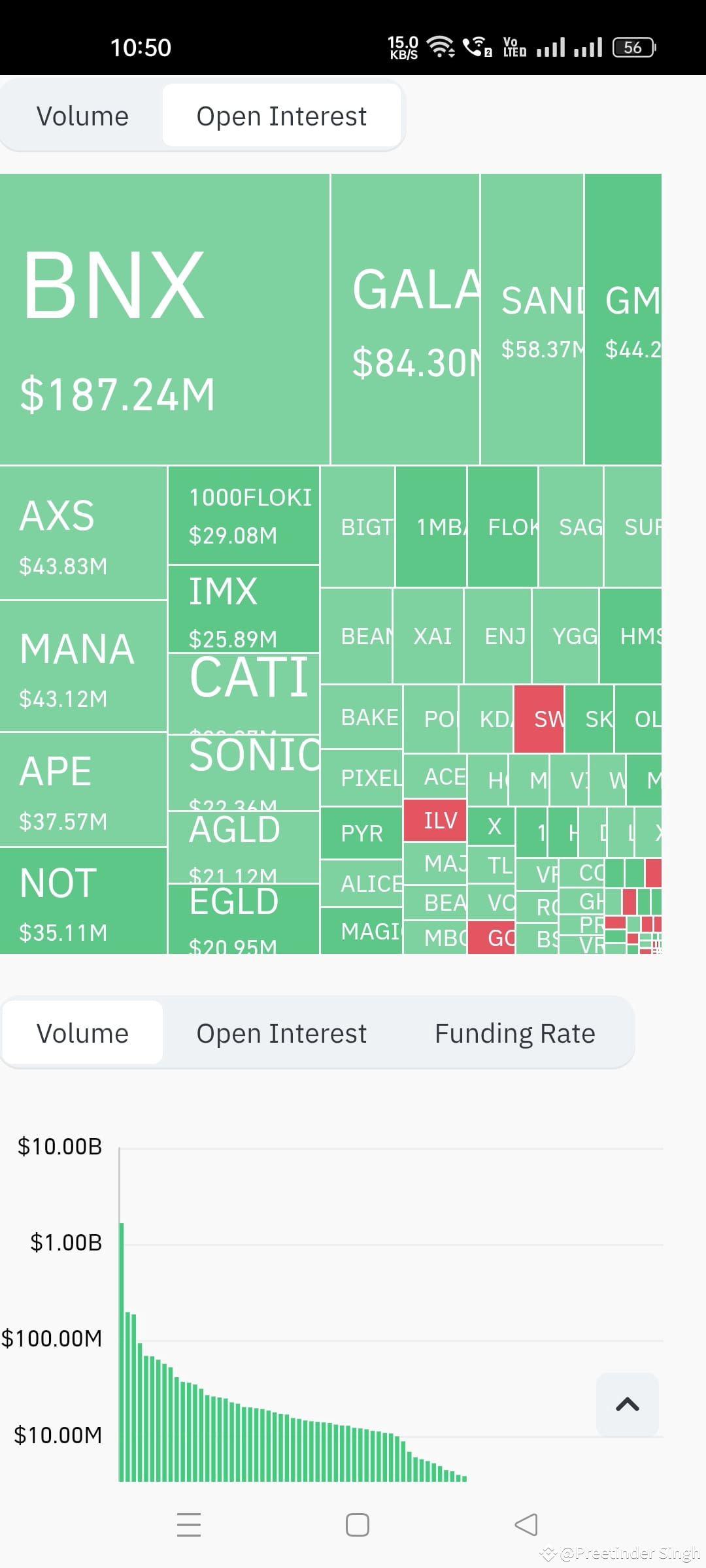This screenshot has width=706, height=1568.
Task: Select the BNX $187.24M heatmap tile
Action: tap(164, 319)
